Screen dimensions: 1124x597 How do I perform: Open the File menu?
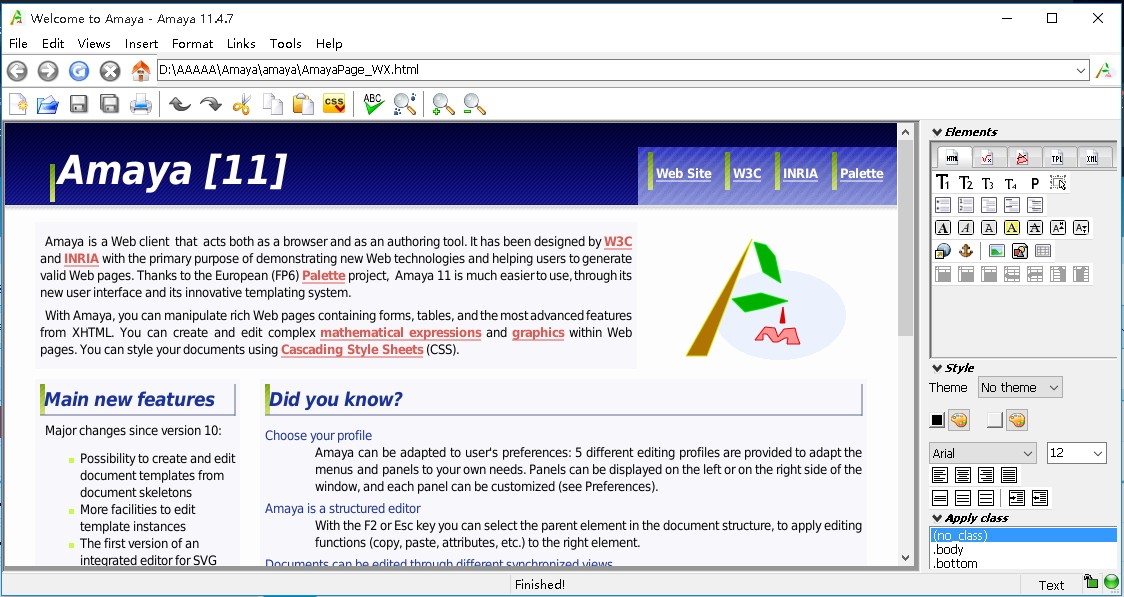18,44
